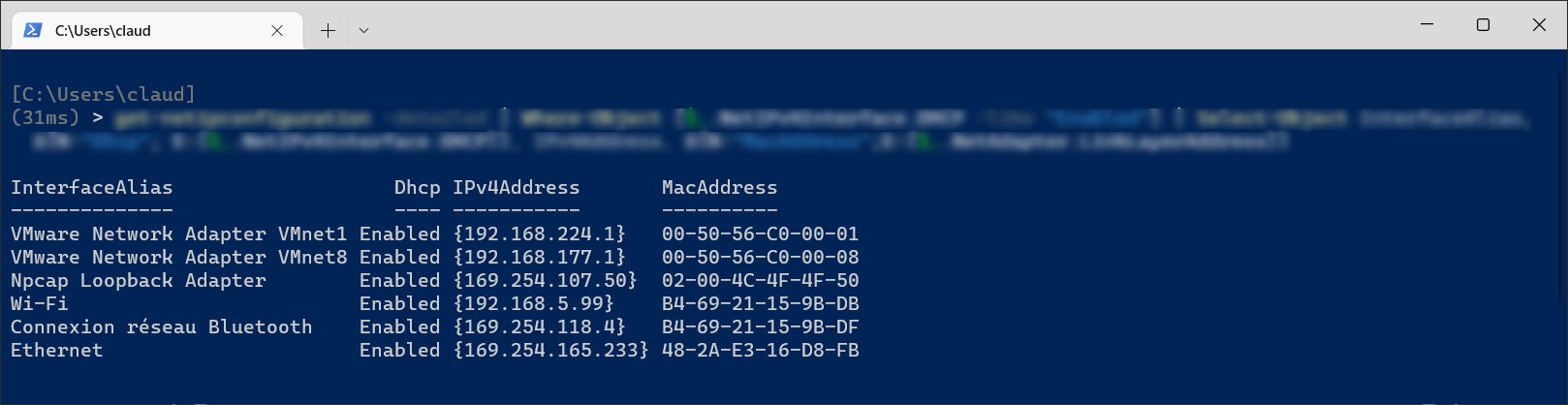Click the prompt path [C:\Users\claud]
The image size is (1568, 405).
pos(104,94)
